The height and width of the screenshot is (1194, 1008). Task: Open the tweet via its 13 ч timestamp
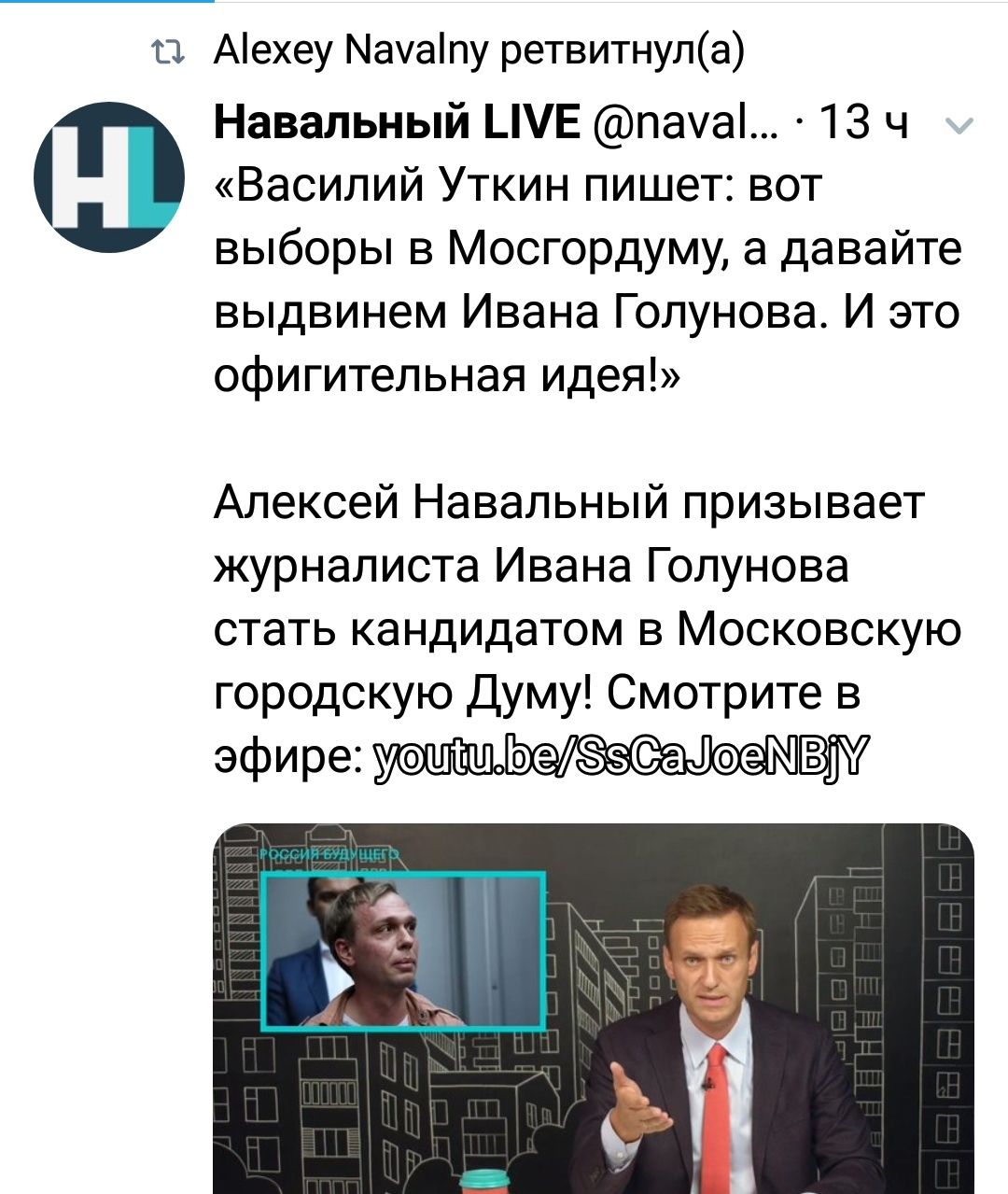coord(865,123)
